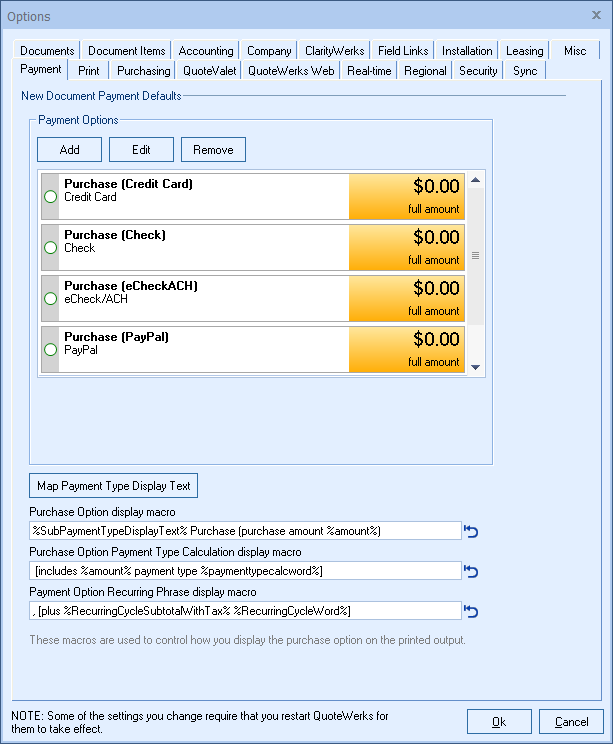Image resolution: width=613 pixels, height=744 pixels.
Task: Open the Field Links tab
Action: (x=402, y=51)
